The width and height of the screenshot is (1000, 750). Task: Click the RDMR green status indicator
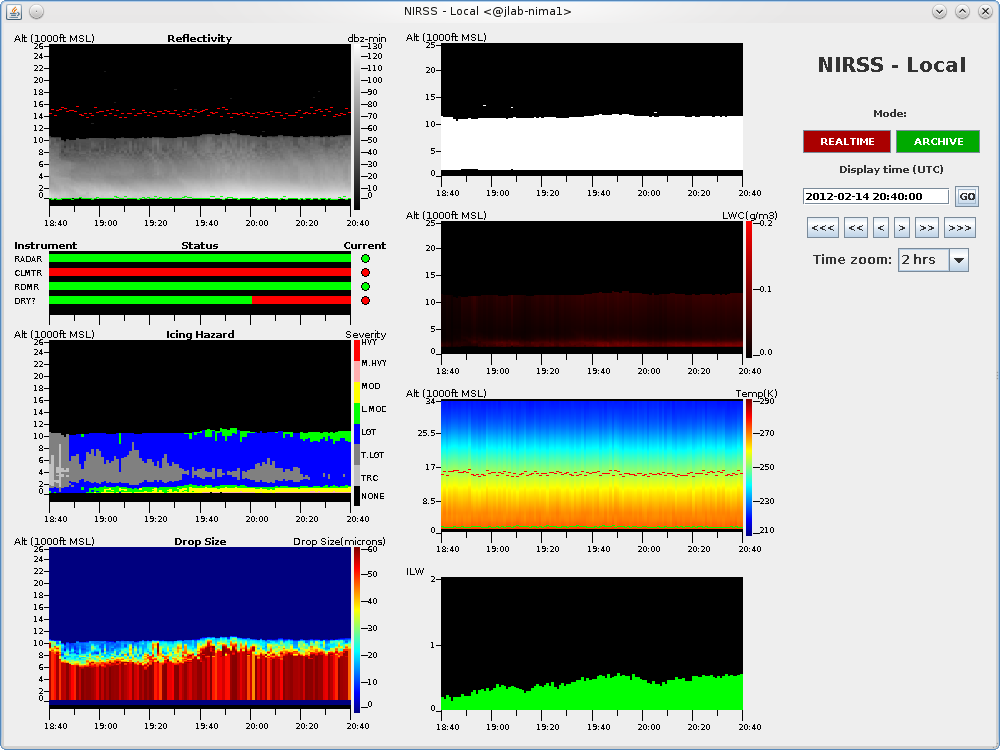click(365, 287)
